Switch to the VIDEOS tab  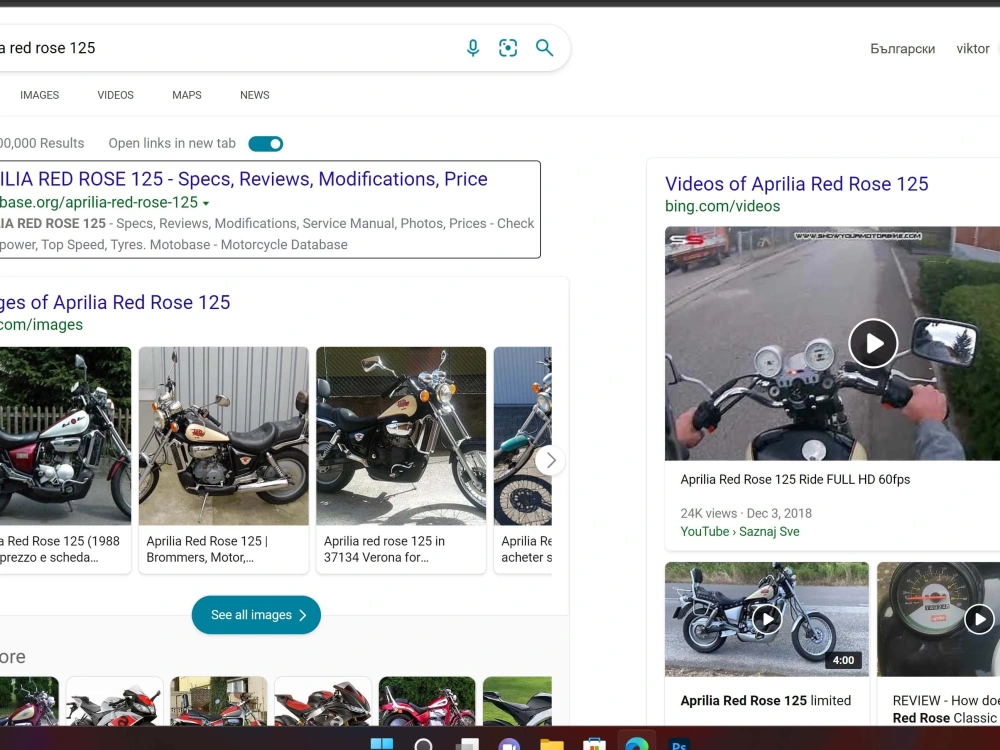[x=115, y=95]
